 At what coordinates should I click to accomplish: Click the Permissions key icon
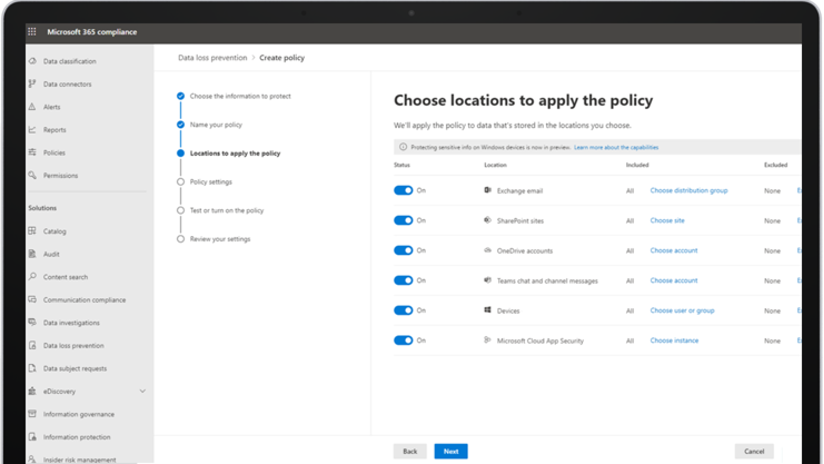point(33,175)
